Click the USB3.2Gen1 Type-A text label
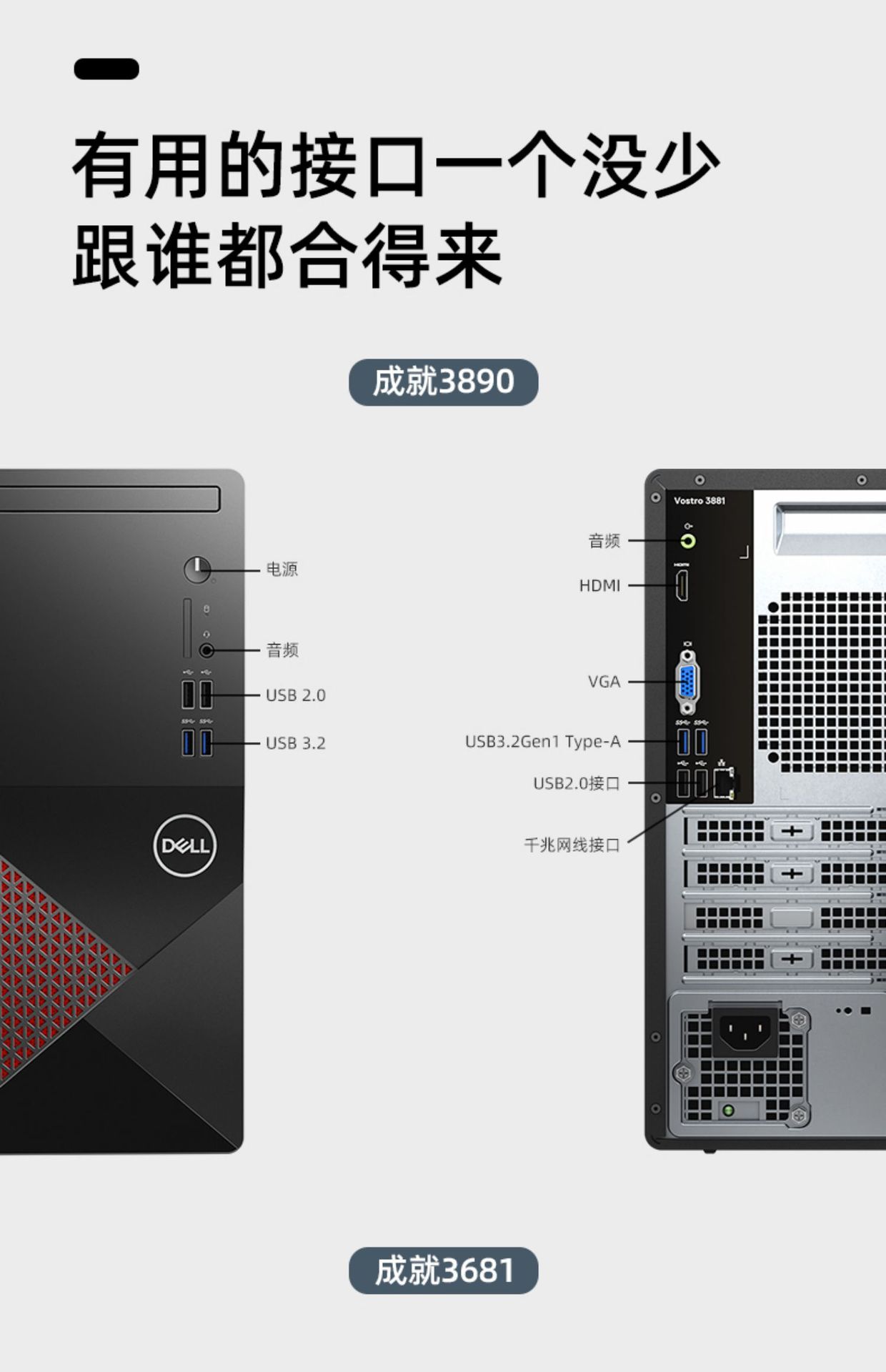 tap(543, 742)
